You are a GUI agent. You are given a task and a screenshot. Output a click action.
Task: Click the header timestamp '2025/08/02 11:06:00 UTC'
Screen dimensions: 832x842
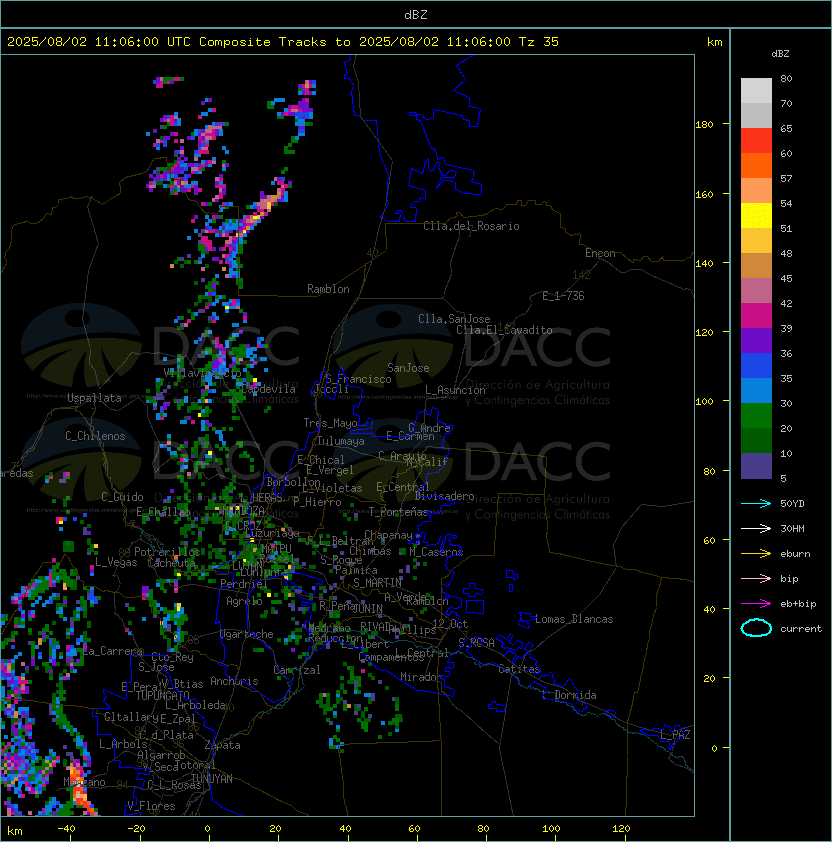click(x=99, y=42)
